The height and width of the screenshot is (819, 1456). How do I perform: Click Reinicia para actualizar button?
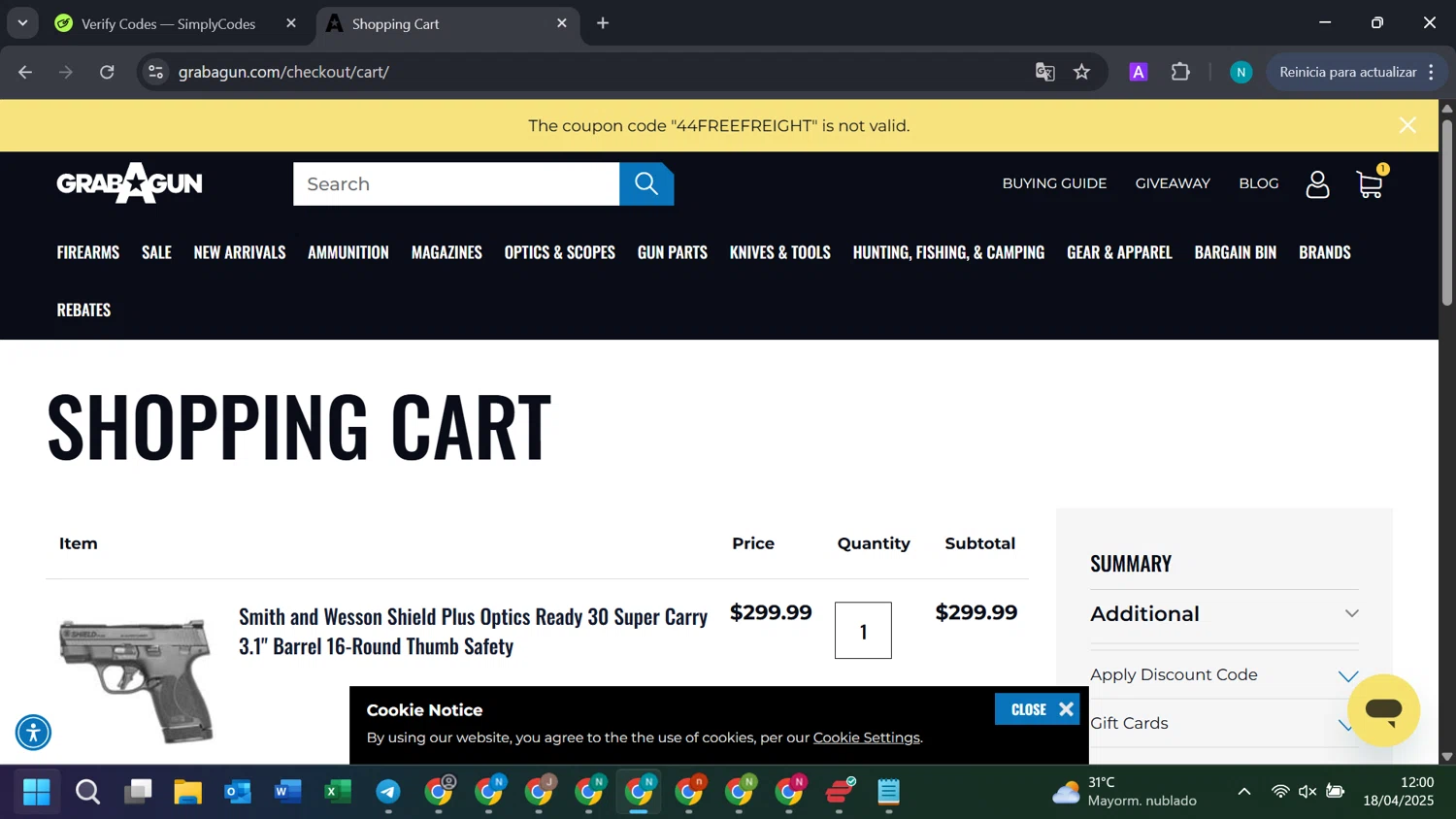coord(1348,72)
